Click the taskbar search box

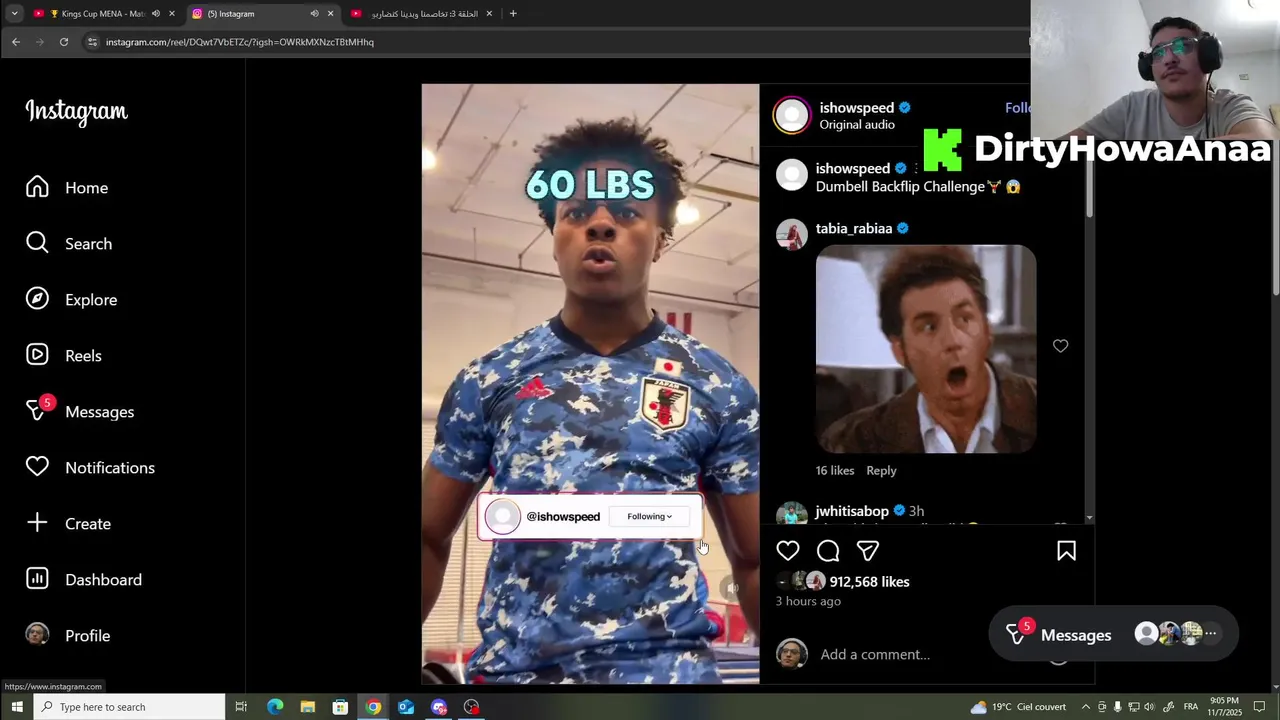pos(129,707)
